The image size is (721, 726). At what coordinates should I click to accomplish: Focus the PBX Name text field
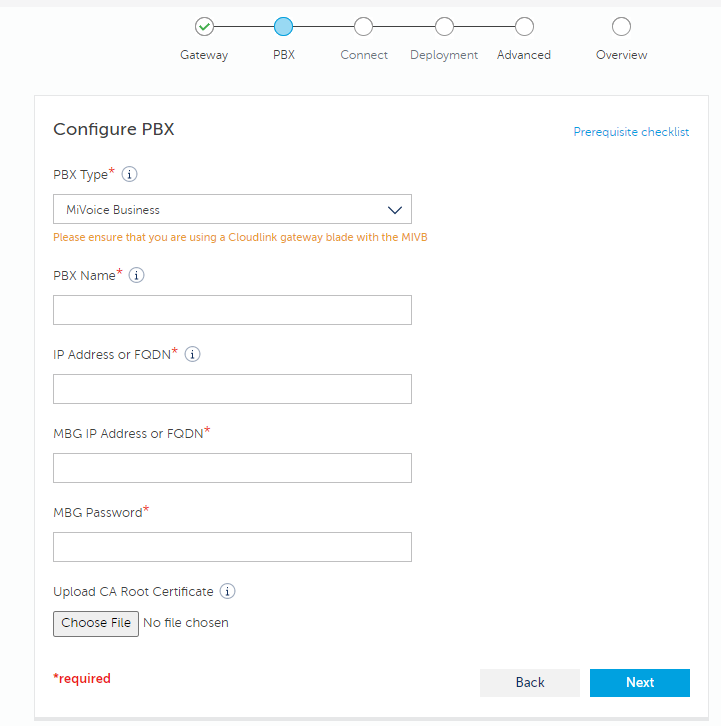tap(232, 310)
